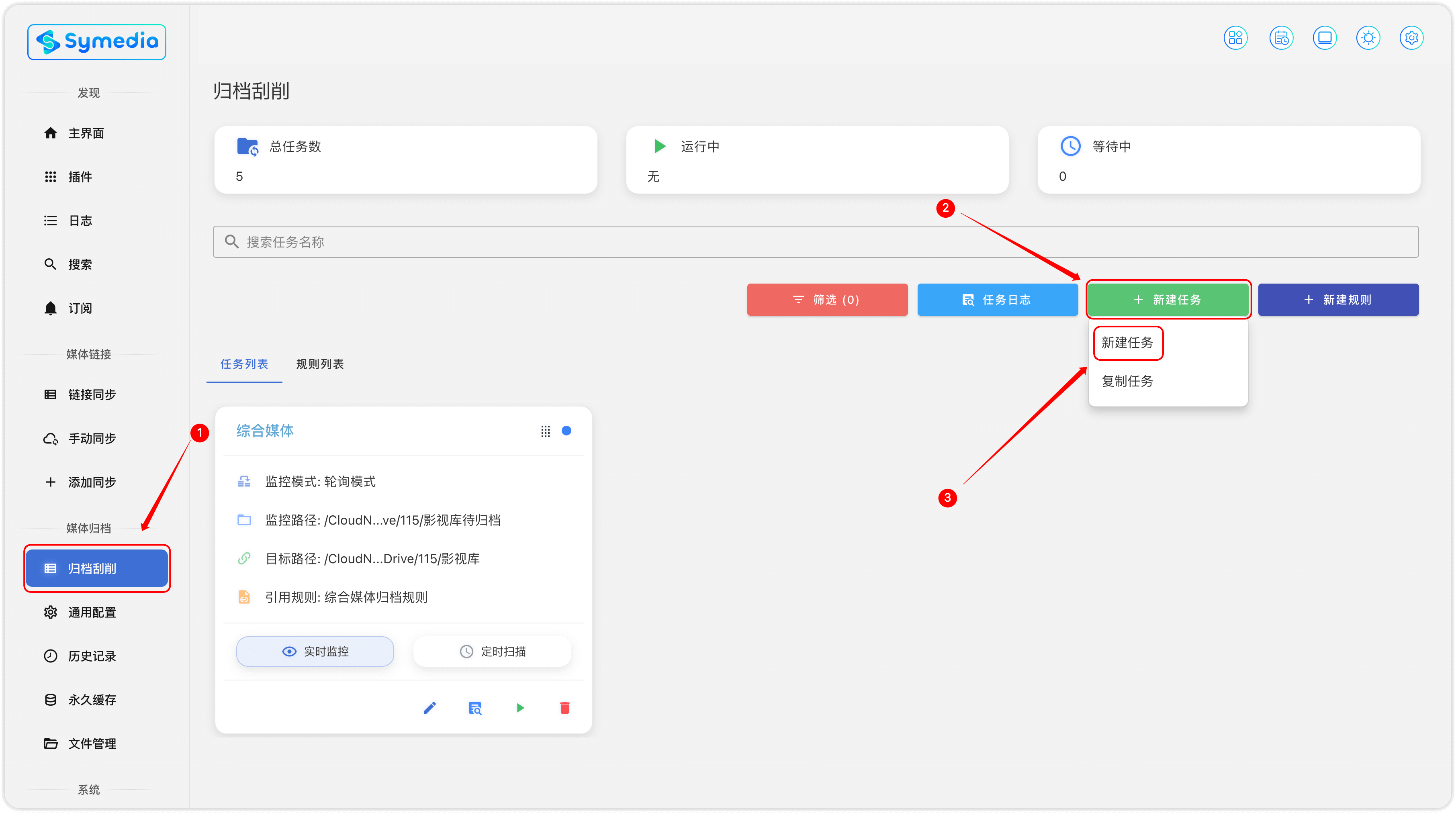The width and height of the screenshot is (1456, 813).
Task: Click the blue 任务日志 button
Action: 997,299
